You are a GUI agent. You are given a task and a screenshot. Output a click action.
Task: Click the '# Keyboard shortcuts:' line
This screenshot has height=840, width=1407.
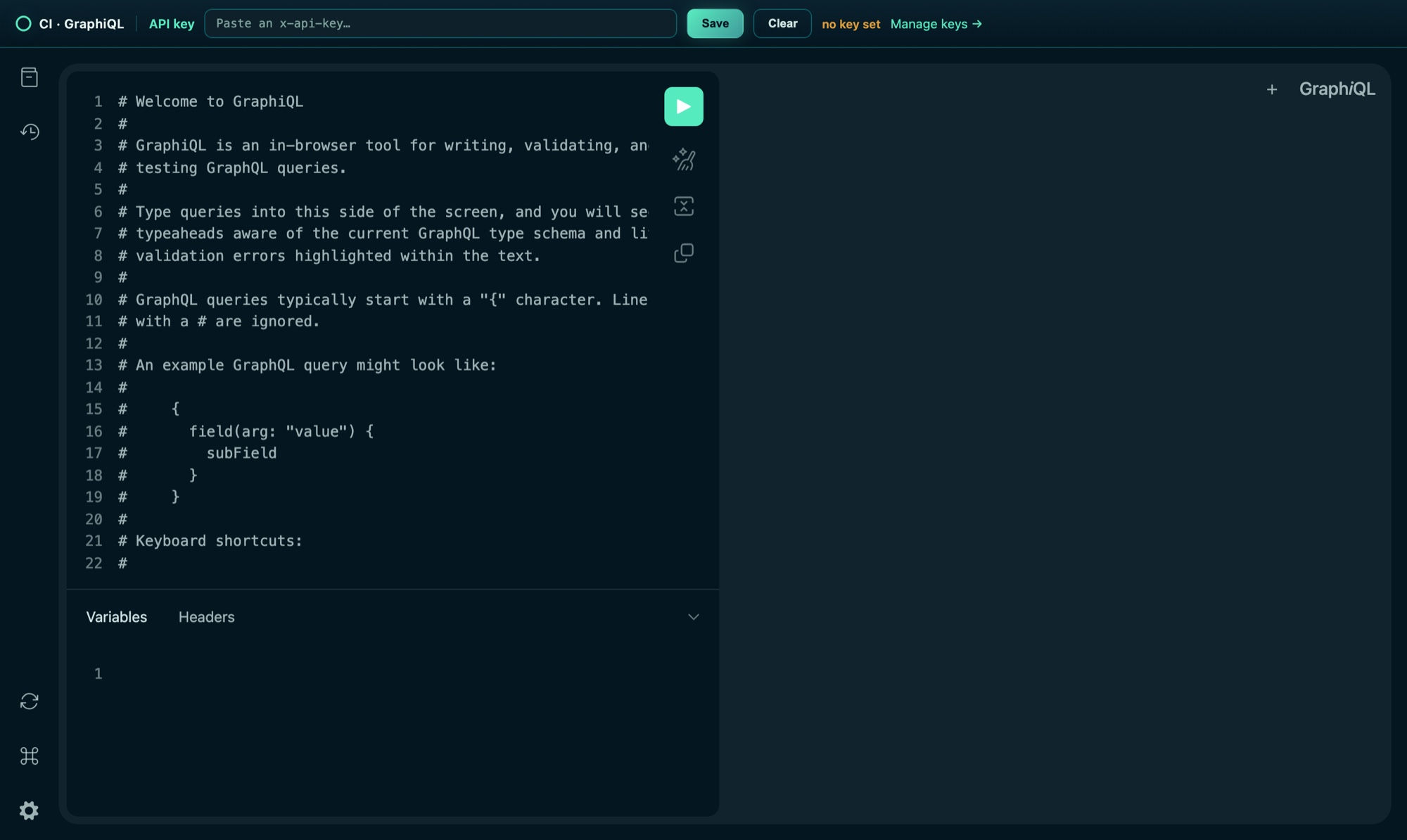[x=210, y=541]
